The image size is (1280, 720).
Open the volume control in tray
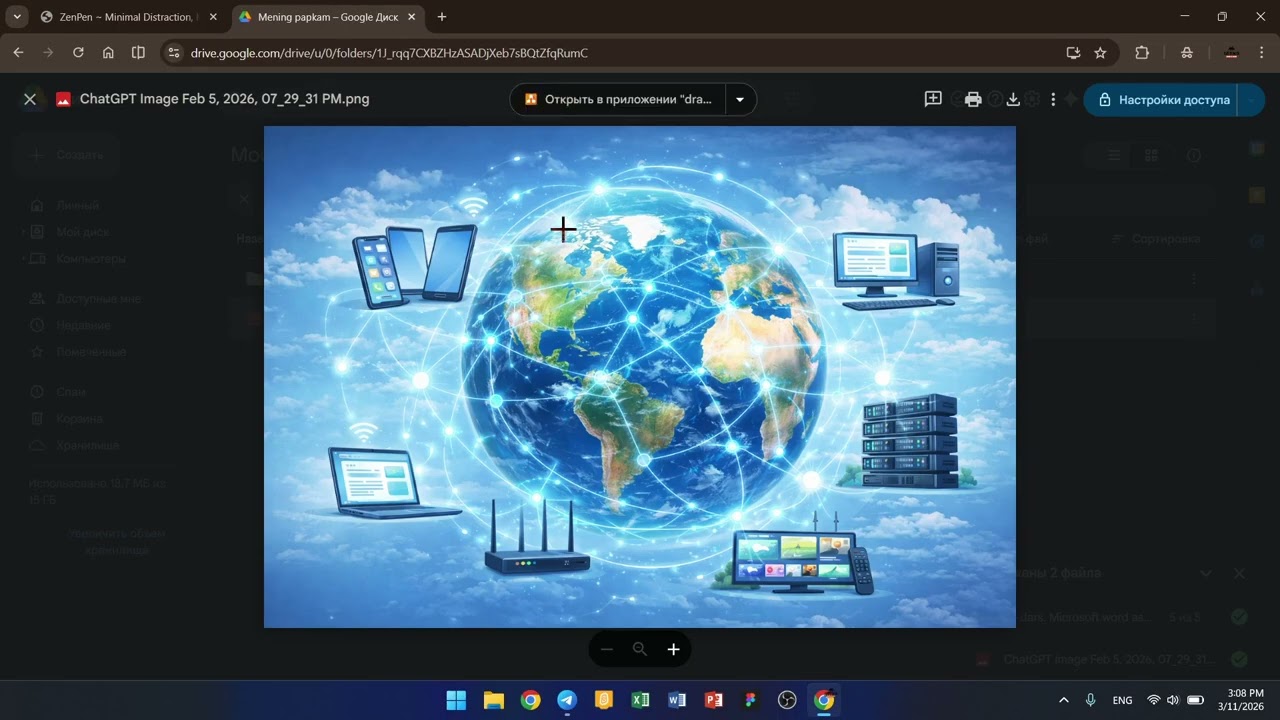tap(1173, 700)
